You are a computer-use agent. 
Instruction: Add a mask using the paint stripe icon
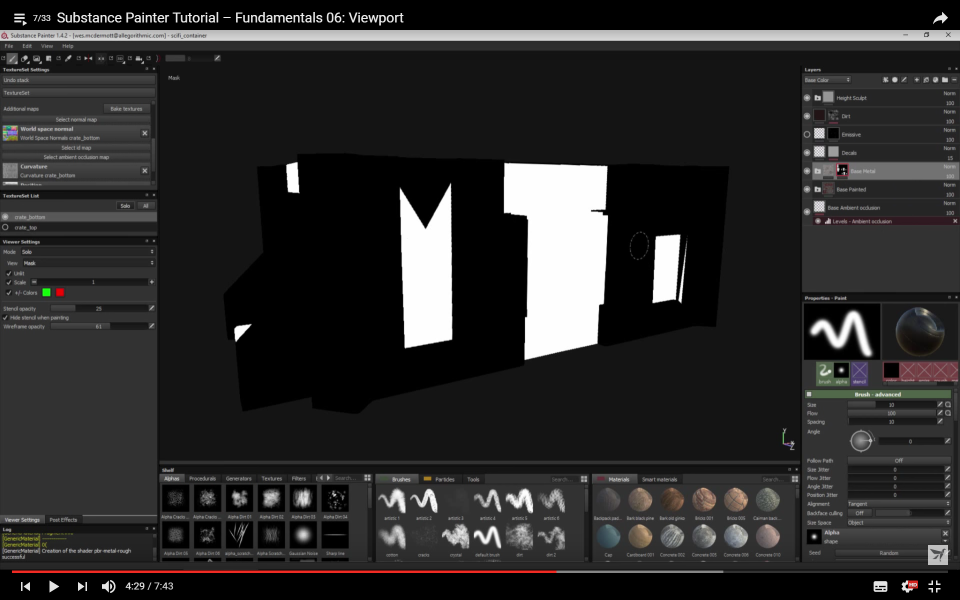[904, 80]
